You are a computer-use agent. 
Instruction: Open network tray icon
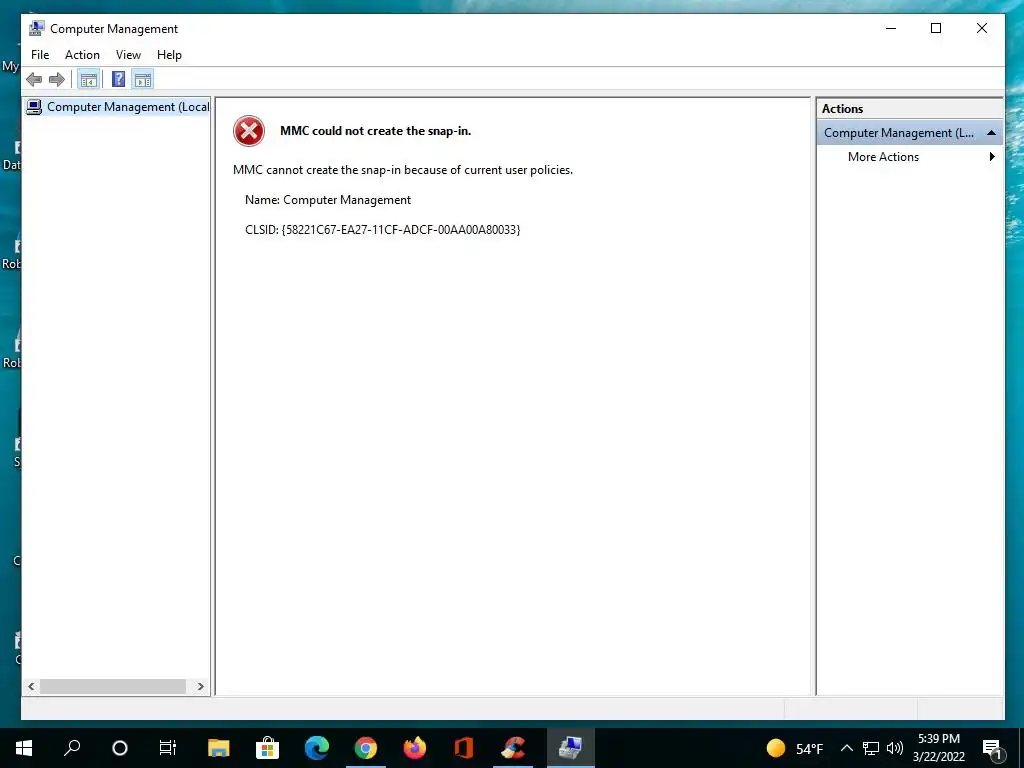[x=871, y=748]
